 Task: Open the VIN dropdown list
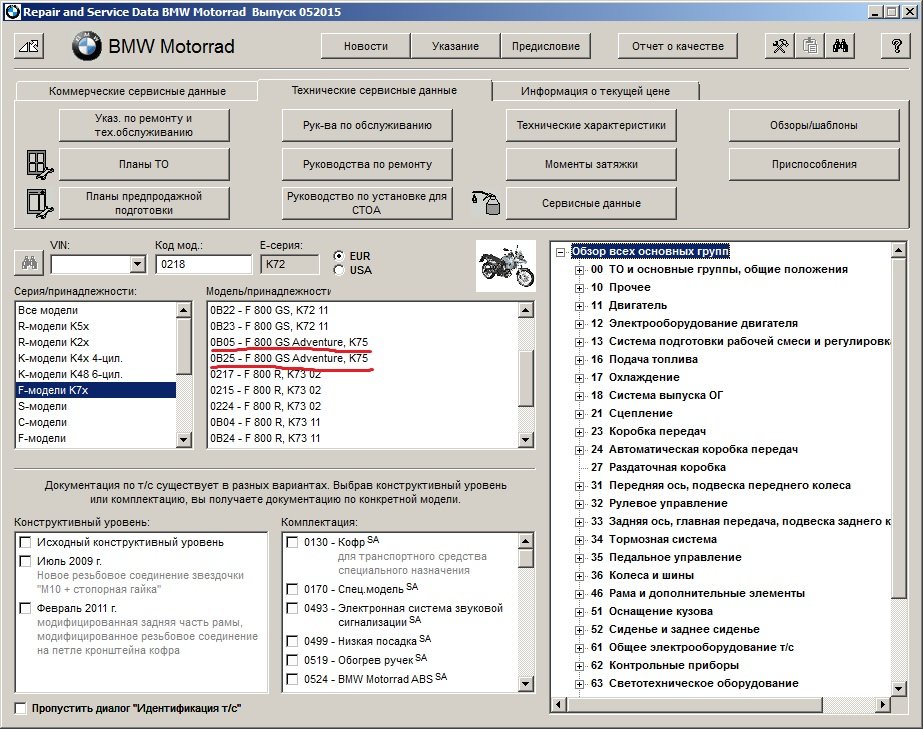tap(137, 264)
